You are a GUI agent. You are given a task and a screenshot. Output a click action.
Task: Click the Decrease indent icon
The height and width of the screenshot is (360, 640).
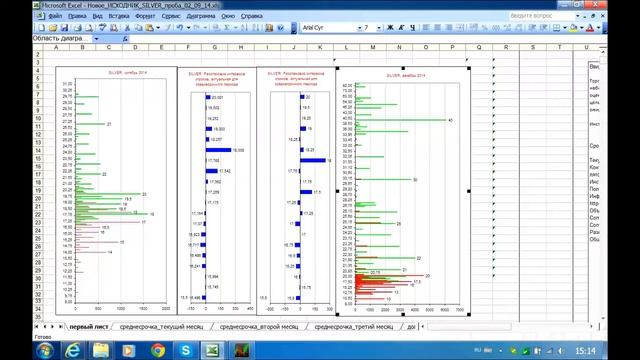532,27
